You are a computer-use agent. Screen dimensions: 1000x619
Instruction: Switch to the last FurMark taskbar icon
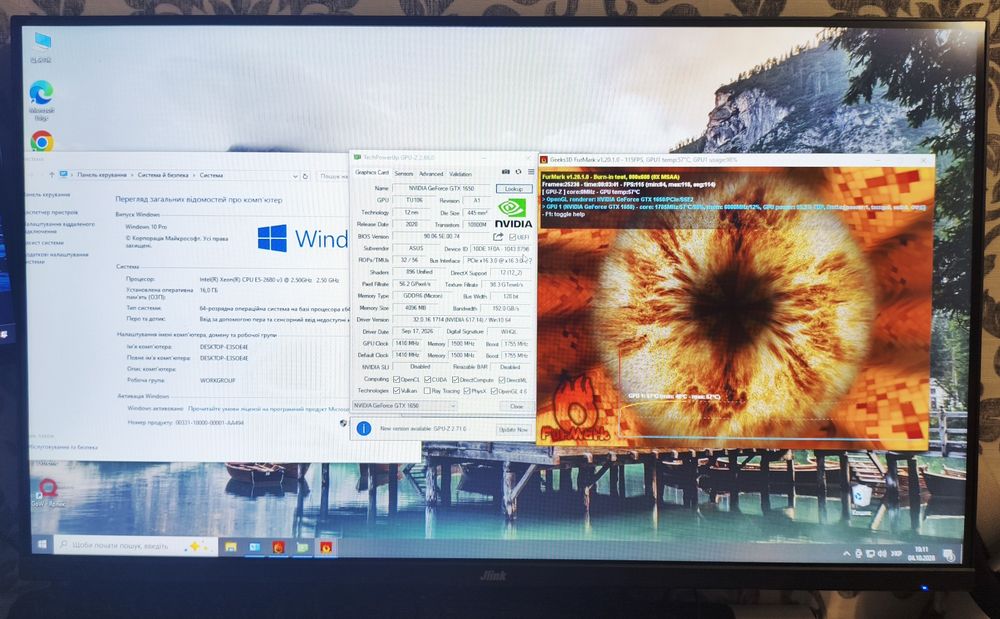point(326,547)
